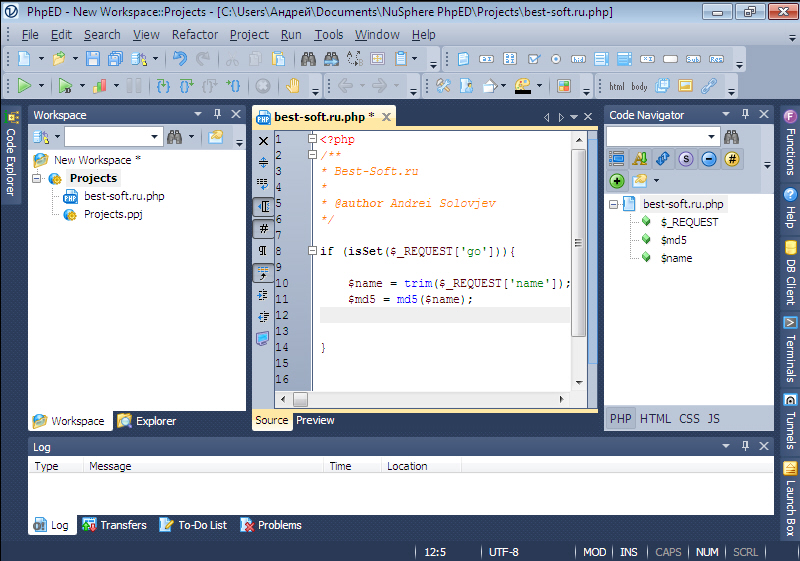This screenshot has height=561, width=800.
Task: Toggle paragraph marks in editor sidebar
Action: coord(263,250)
